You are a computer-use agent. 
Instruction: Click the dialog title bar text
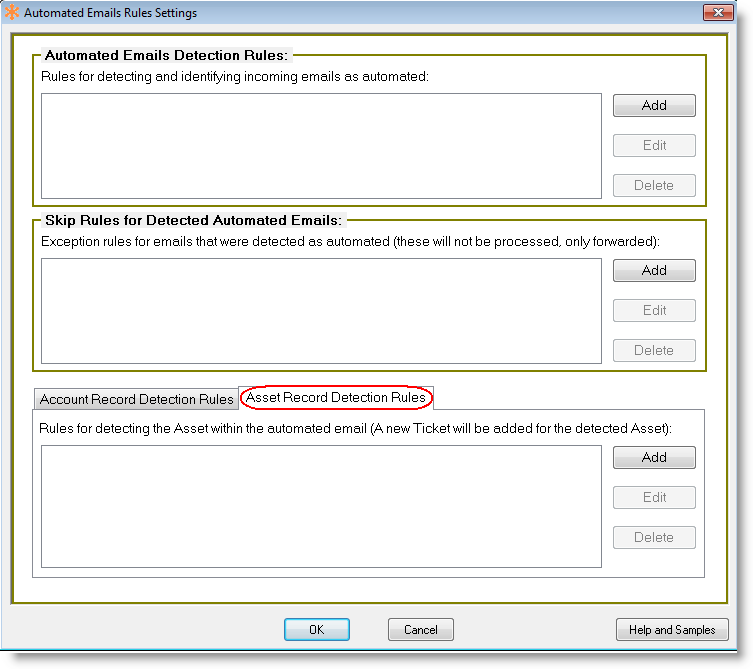(110, 13)
